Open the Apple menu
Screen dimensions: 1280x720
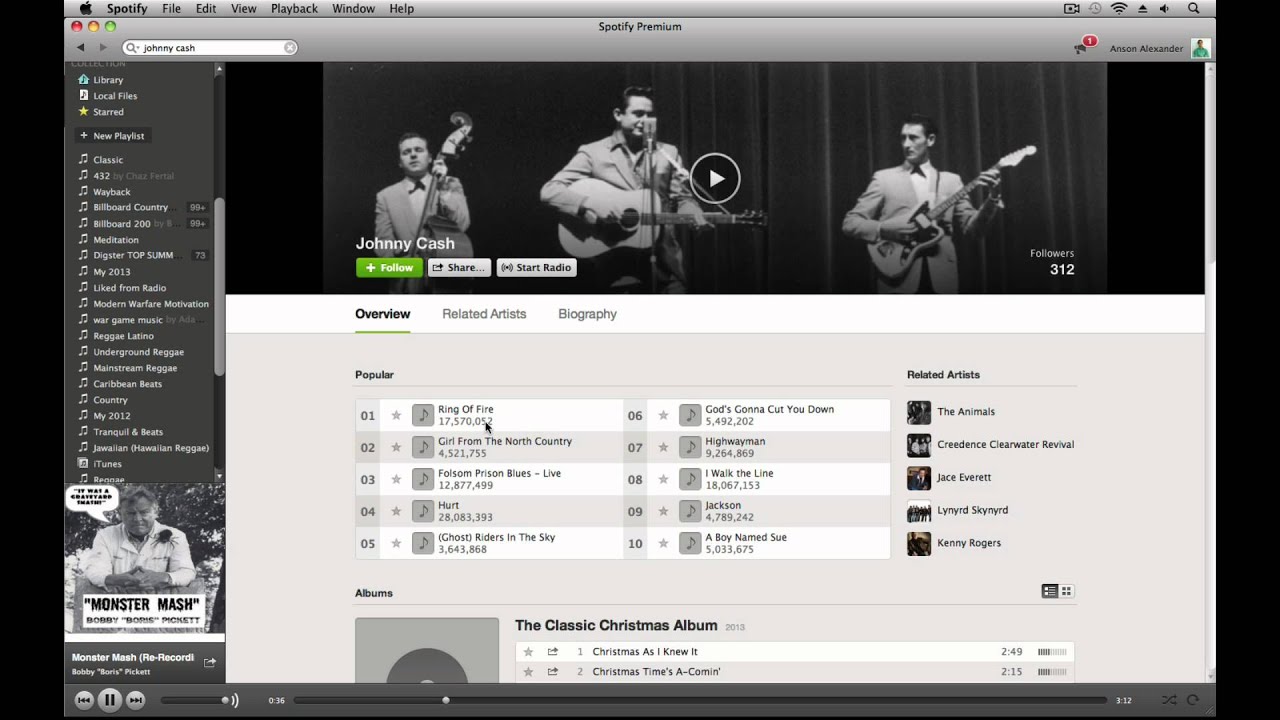point(85,8)
